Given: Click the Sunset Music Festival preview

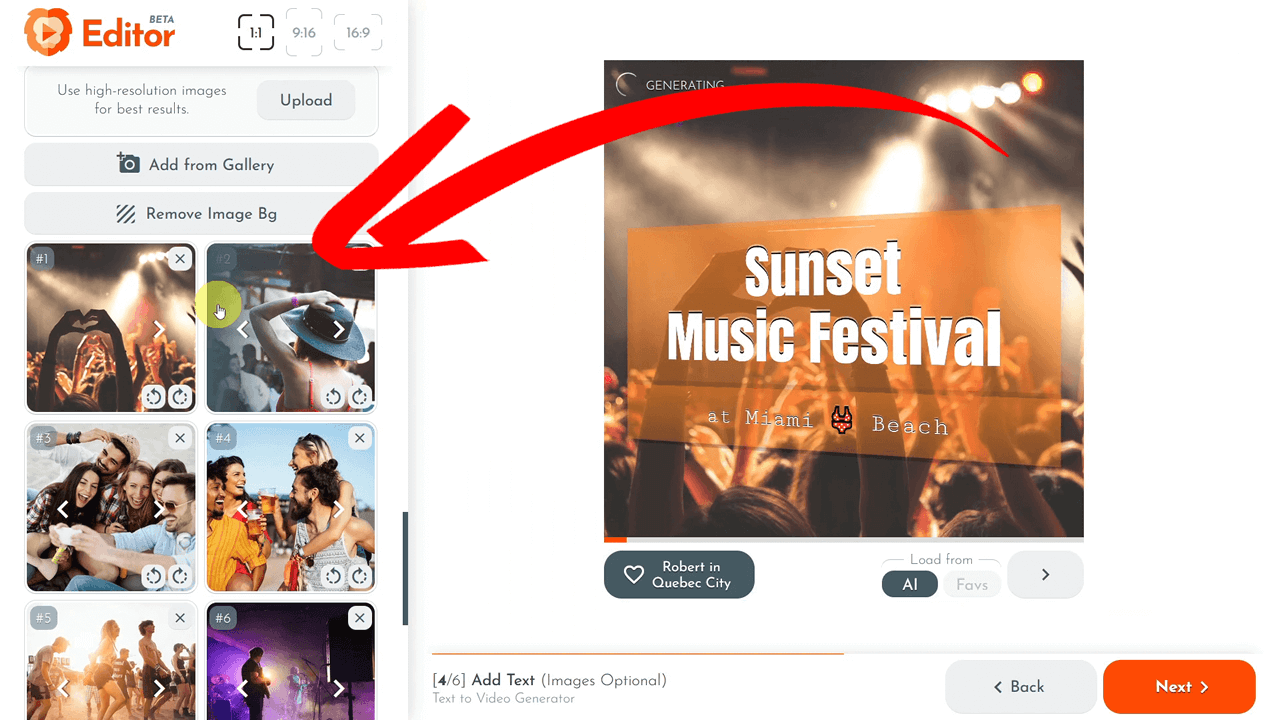Looking at the screenshot, I should [843, 300].
